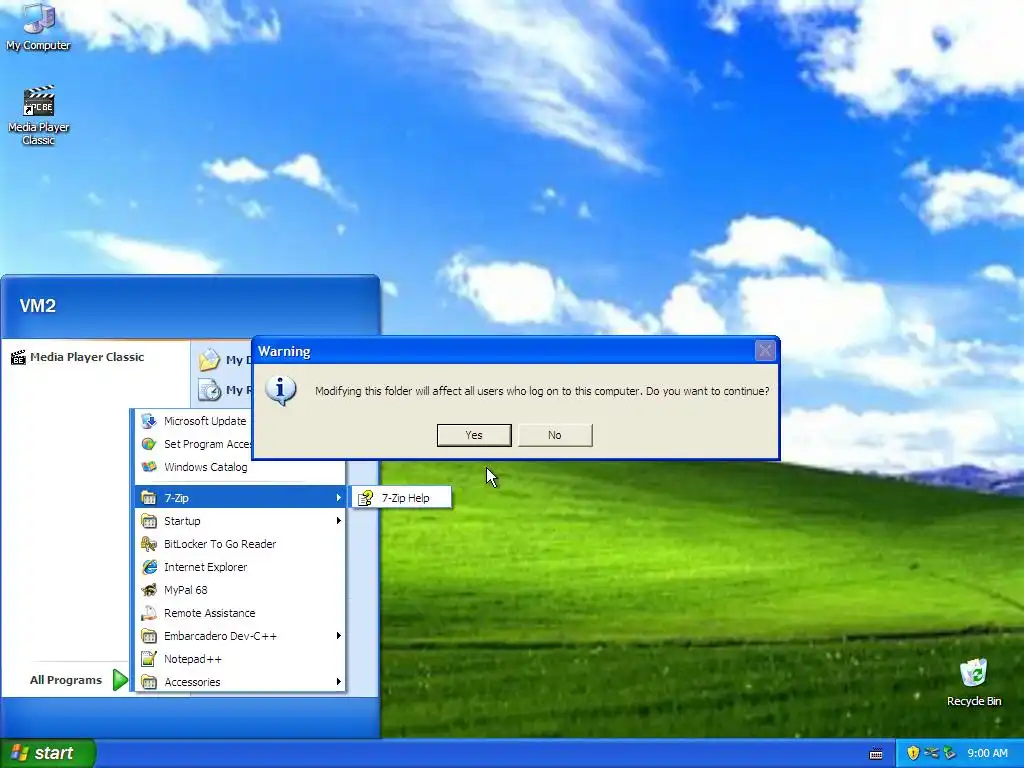Screen dimensions: 1024x768
Task: Launch Internet Explorer from All Programs
Action: 240,567
